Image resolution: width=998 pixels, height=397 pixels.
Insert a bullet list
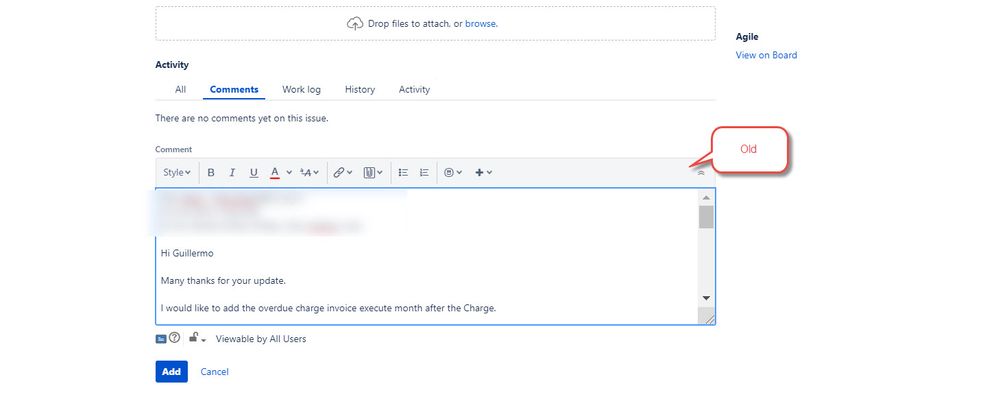403,172
